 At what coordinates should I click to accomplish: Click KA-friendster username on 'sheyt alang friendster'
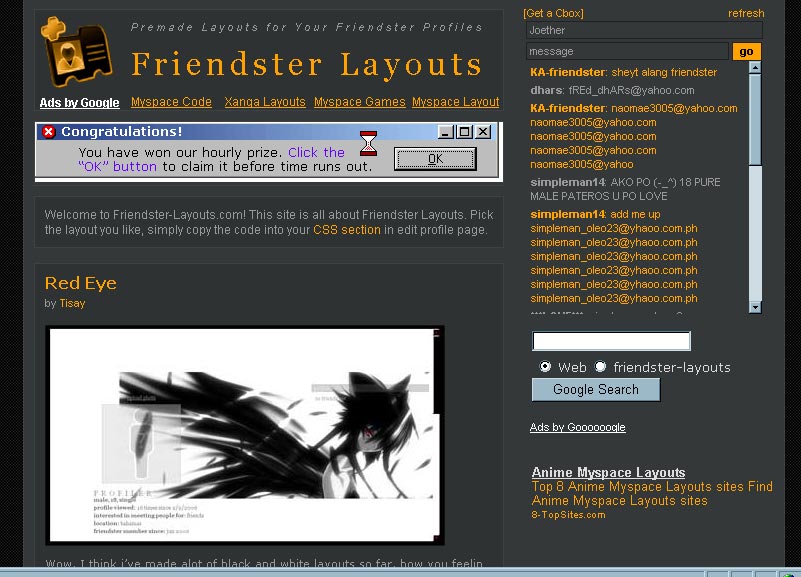point(568,73)
